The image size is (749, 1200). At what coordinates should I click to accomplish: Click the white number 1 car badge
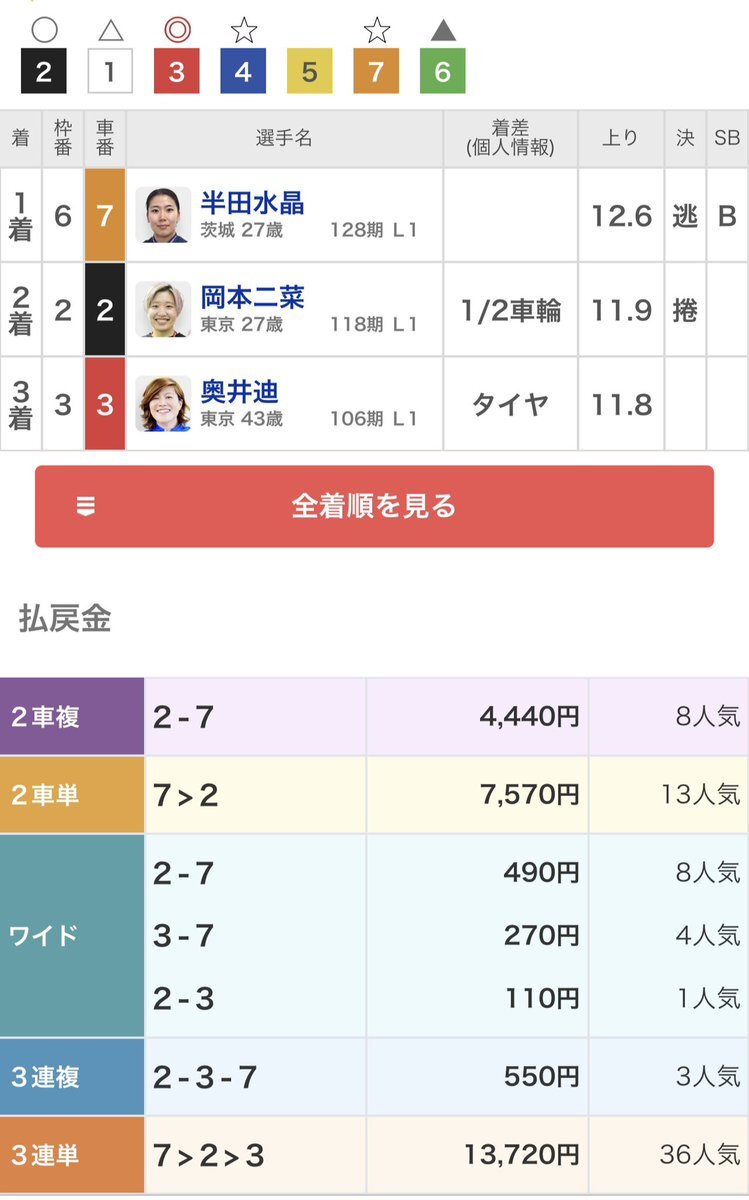110,71
